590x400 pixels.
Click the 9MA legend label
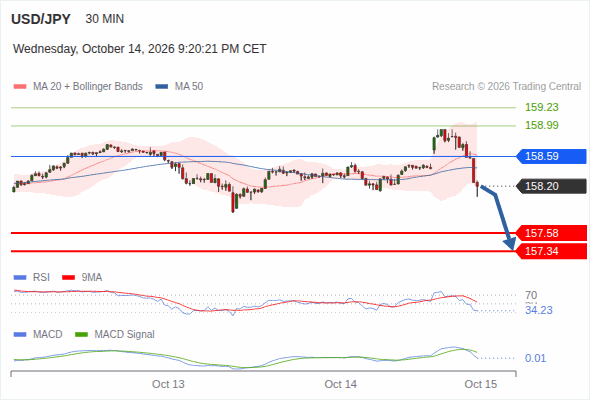[92, 278]
